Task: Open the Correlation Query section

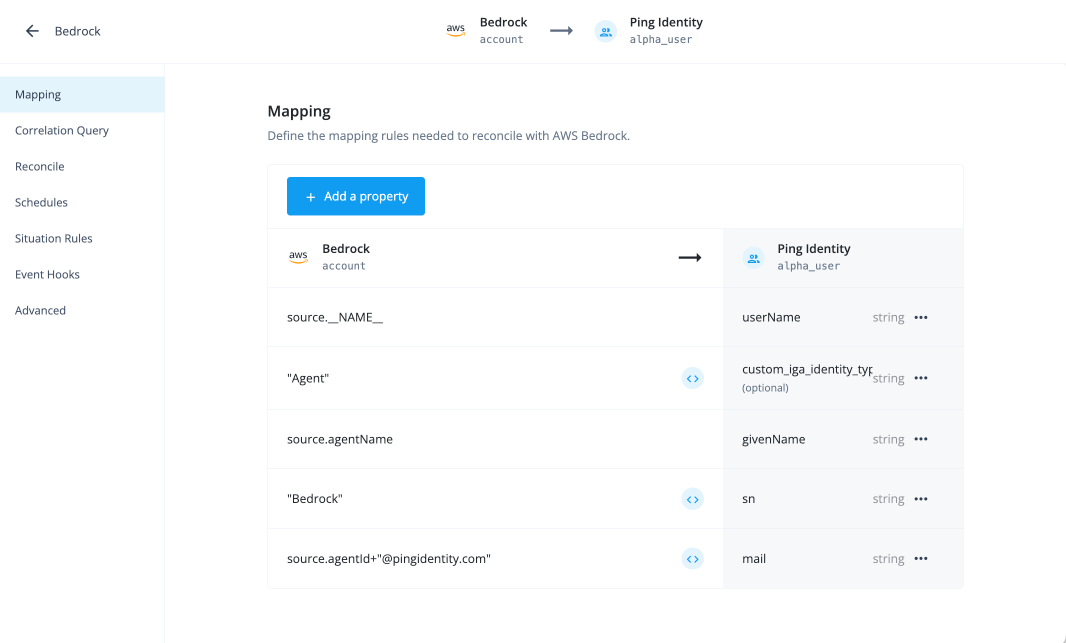Action: [82, 131]
